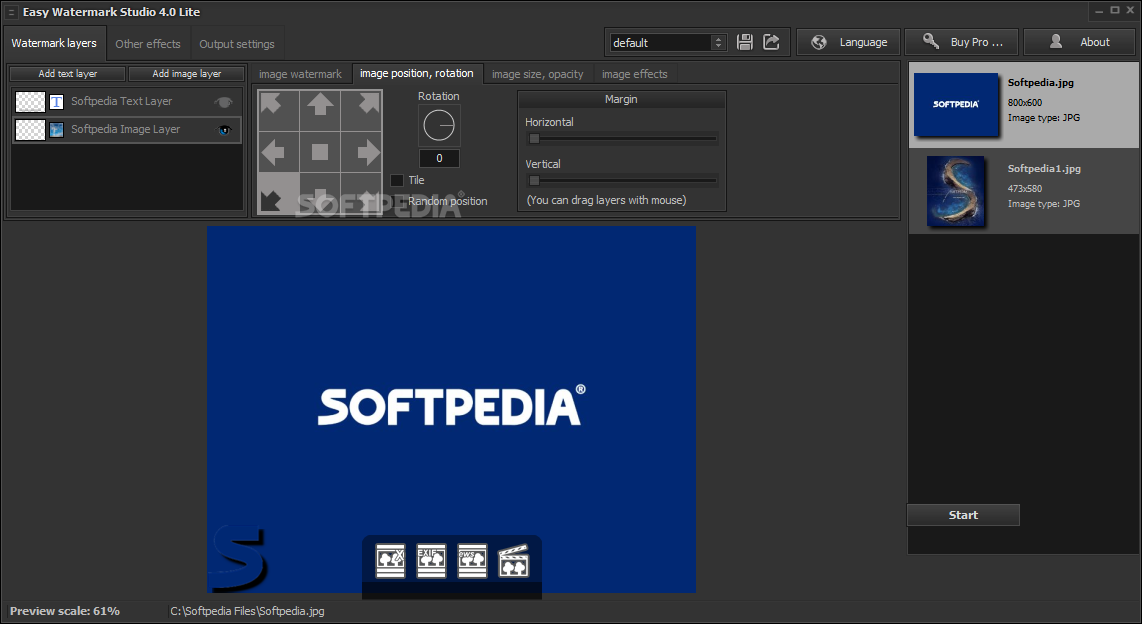This screenshot has width=1142, height=624.
Task: Click Add image layer button
Action: coord(186,74)
